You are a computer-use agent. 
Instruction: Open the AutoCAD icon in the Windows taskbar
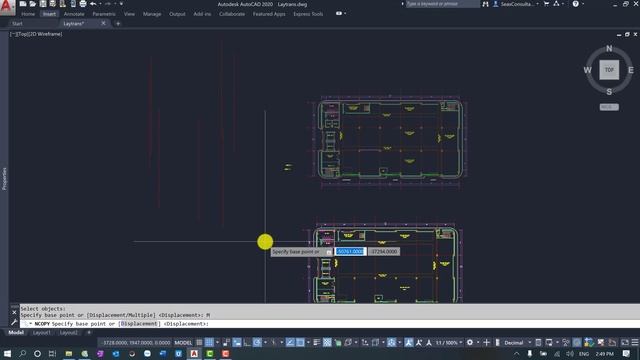click(194, 353)
